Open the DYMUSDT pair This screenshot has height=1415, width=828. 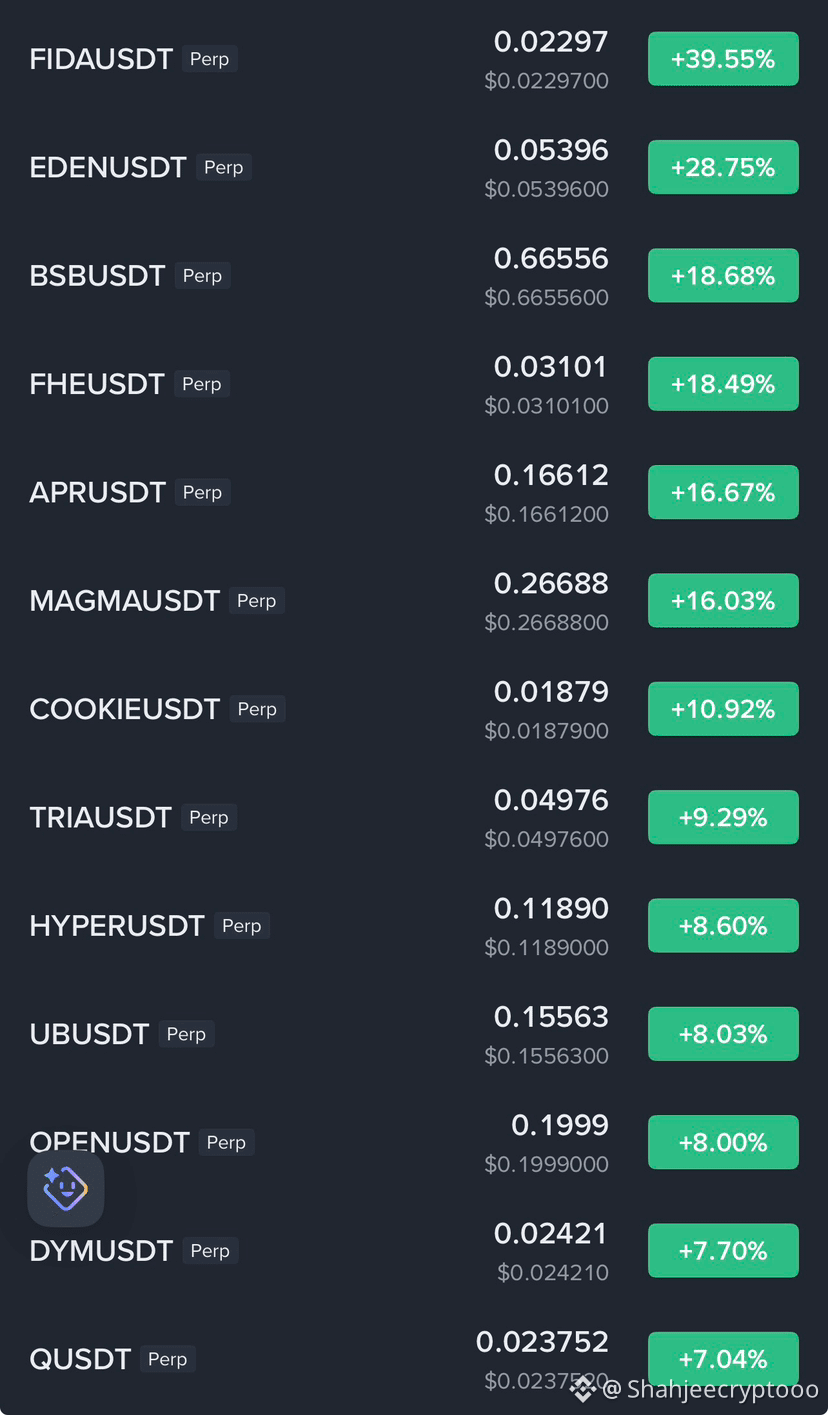pos(414,1250)
